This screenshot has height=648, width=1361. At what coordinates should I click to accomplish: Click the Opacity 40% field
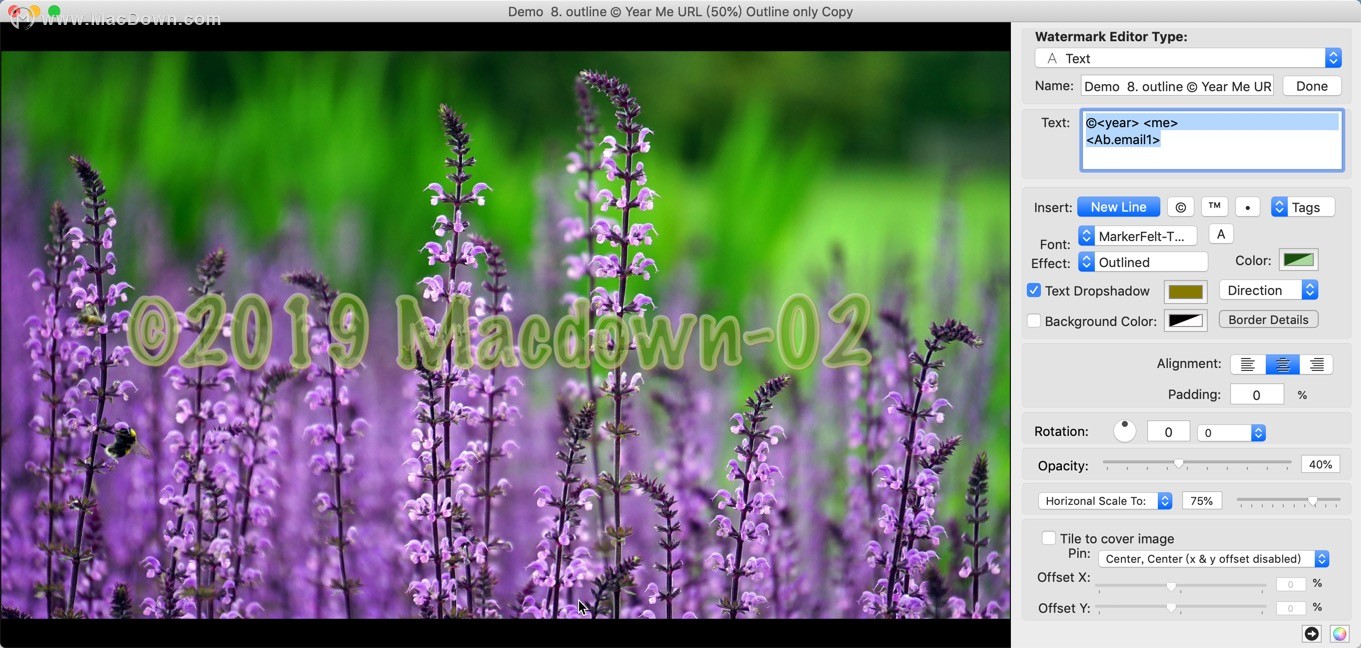(x=1320, y=465)
